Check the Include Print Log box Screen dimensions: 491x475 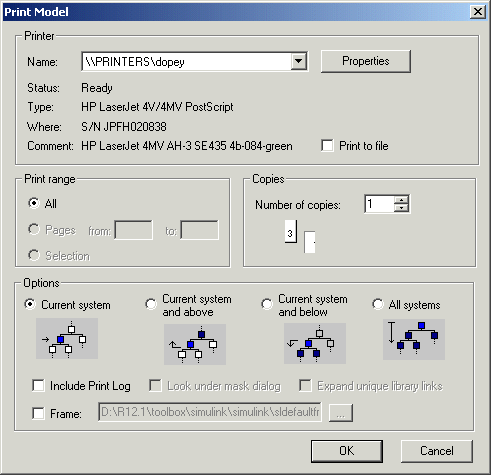click(38, 386)
